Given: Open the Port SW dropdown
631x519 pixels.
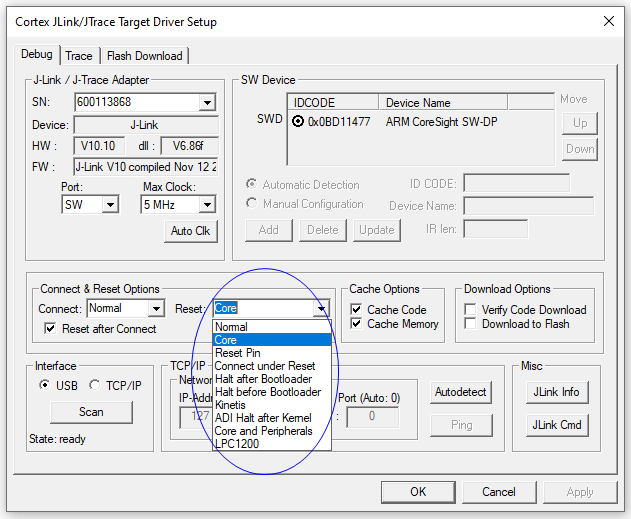Looking at the screenshot, I should (x=110, y=204).
